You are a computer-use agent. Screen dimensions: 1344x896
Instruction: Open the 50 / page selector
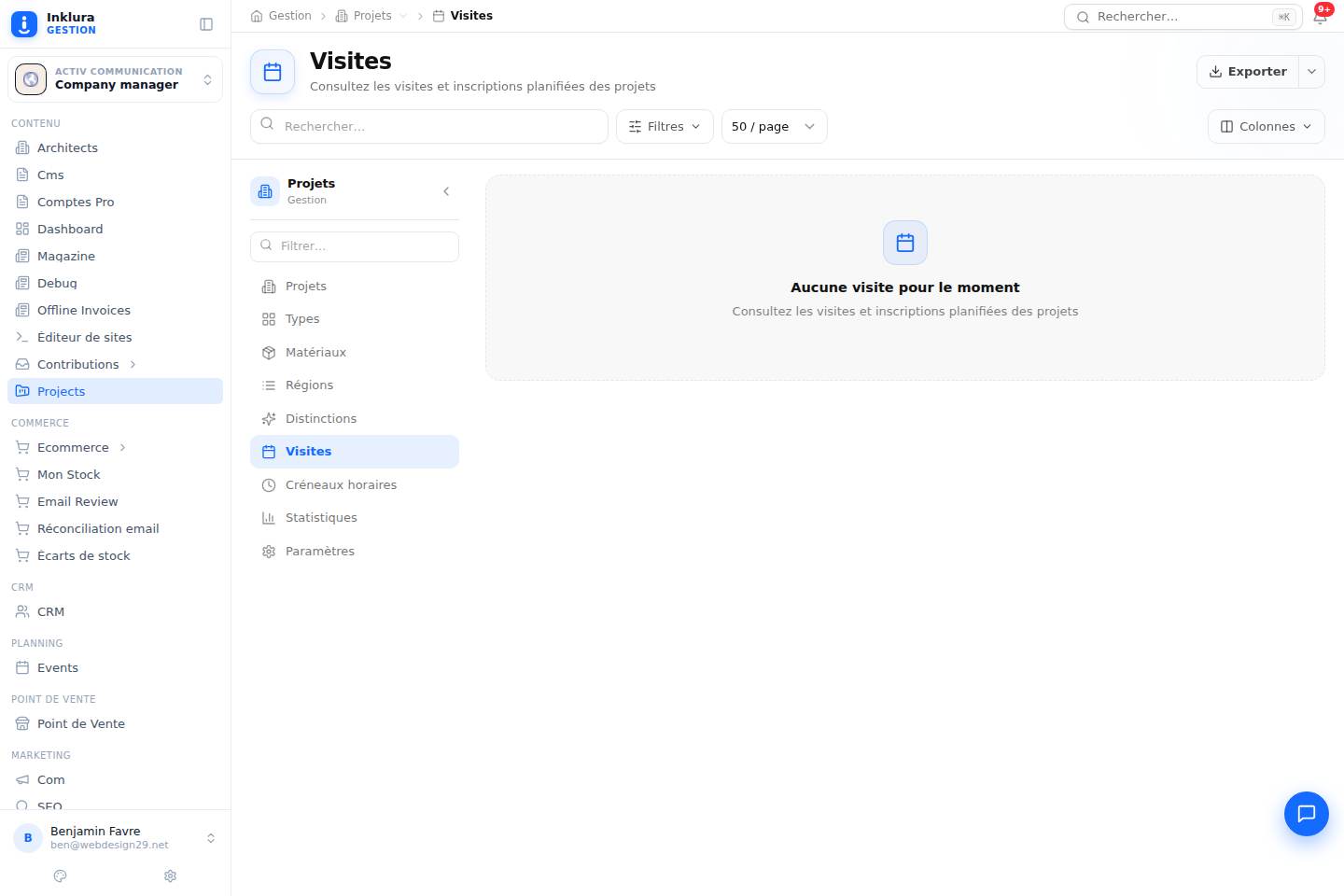[774, 127]
